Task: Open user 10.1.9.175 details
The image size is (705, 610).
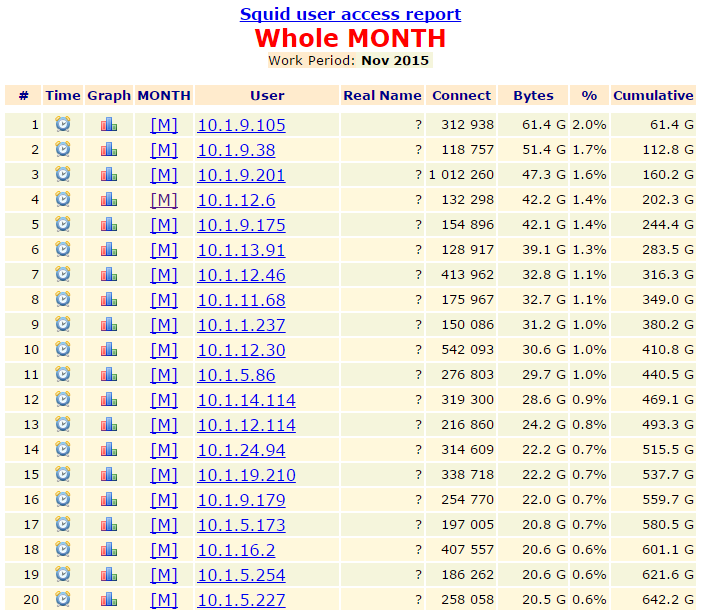Action: click(x=241, y=225)
